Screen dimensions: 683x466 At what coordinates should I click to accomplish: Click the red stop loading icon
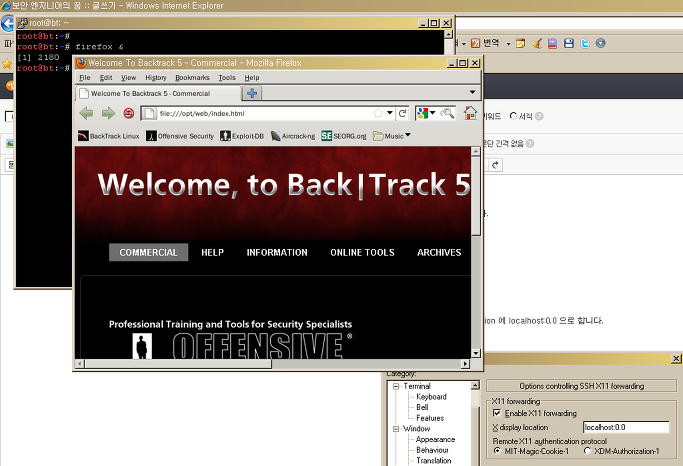tap(128, 113)
